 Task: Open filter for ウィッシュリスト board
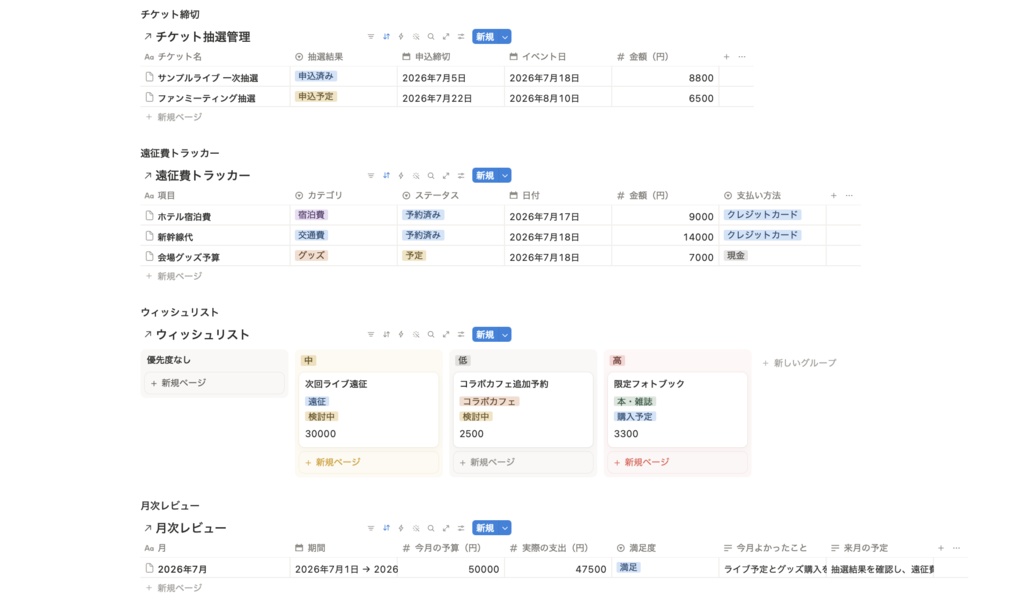(x=371, y=335)
